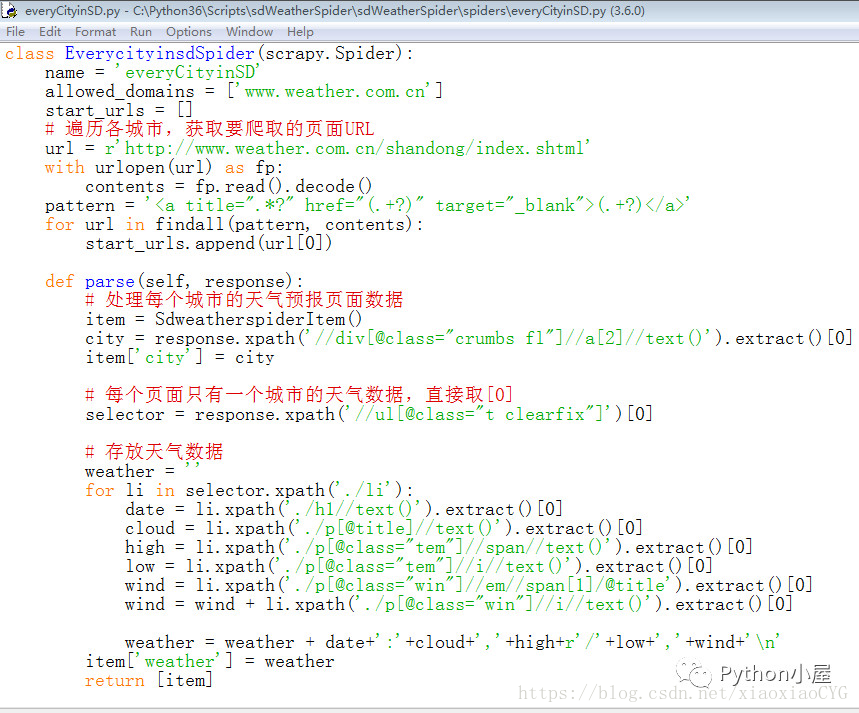
Task: Open the Window menu
Action: (x=249, y=32)
